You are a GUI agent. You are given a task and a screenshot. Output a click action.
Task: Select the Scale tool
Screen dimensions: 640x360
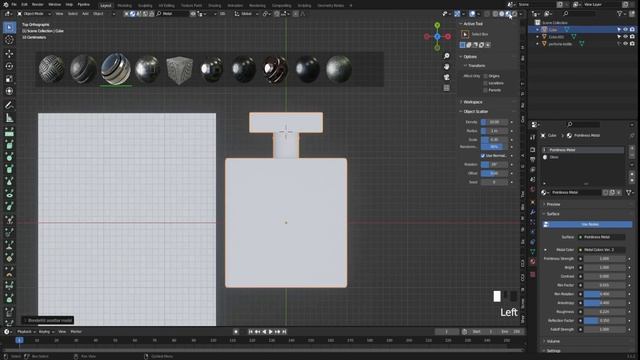click(x=9, y=79)
